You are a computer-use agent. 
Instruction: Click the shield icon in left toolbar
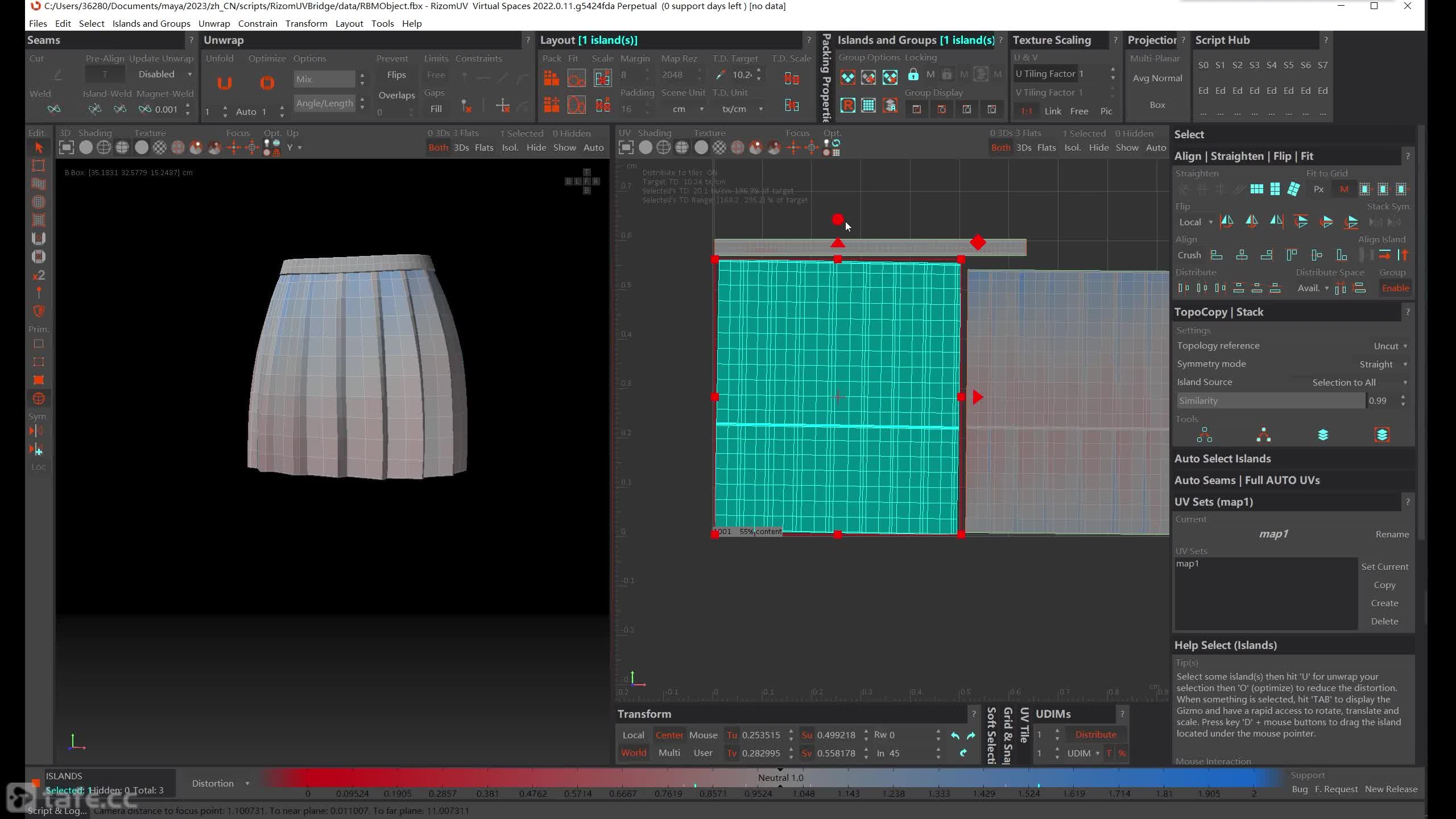tap(39, 311)
